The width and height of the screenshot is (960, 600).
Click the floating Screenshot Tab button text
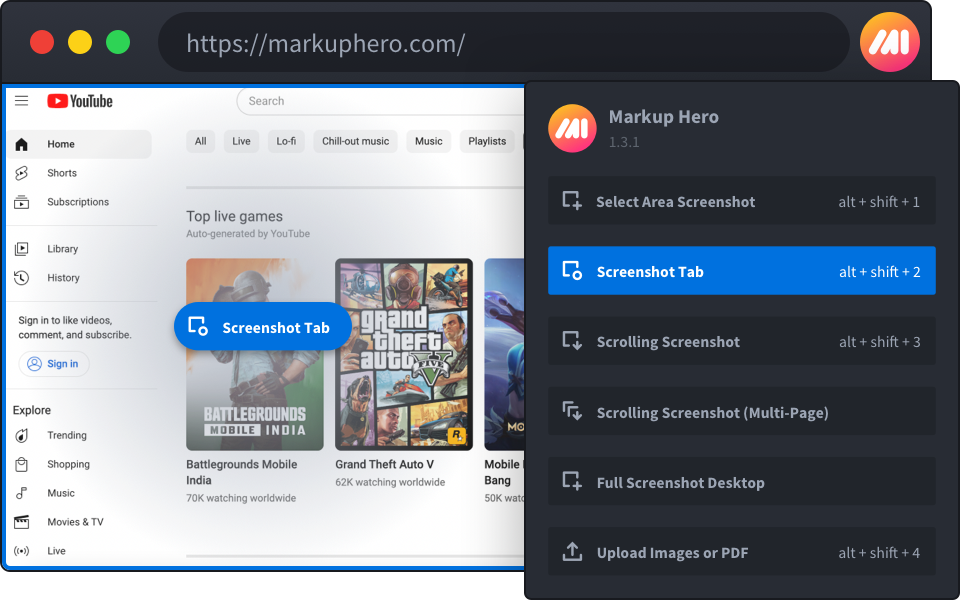(276, 328)
